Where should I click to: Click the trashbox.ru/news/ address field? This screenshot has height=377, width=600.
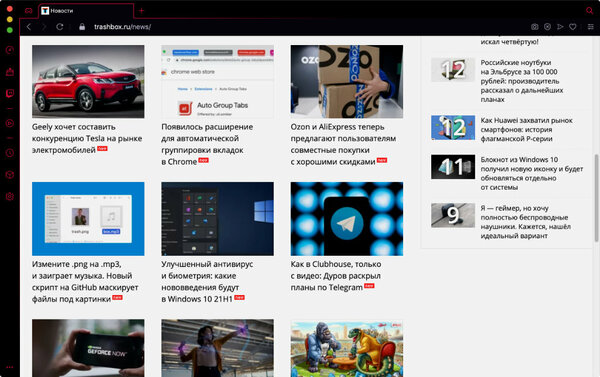pos(122,27)
